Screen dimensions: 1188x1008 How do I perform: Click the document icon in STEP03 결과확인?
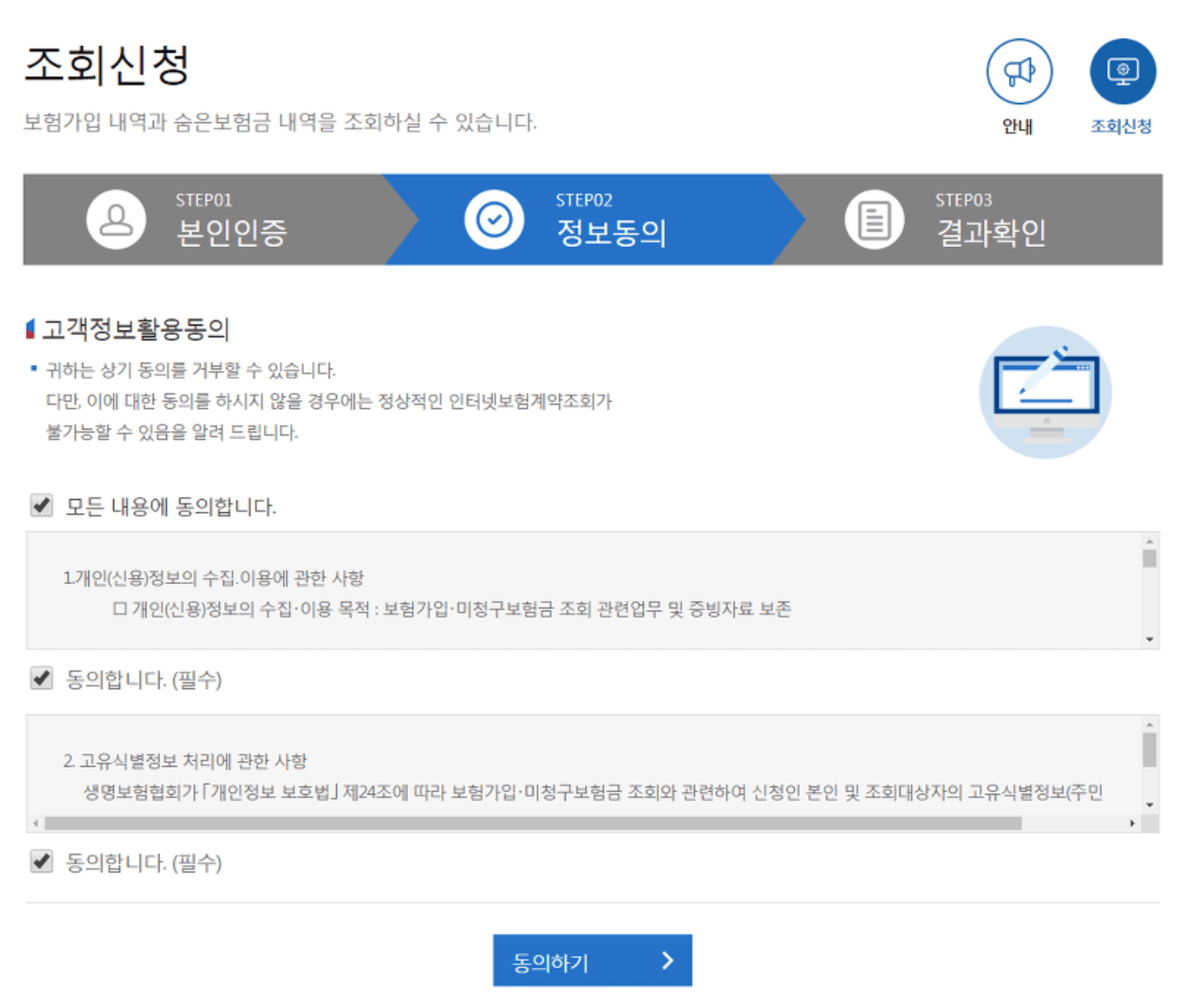pyautogui.click(x=873, y=218)
